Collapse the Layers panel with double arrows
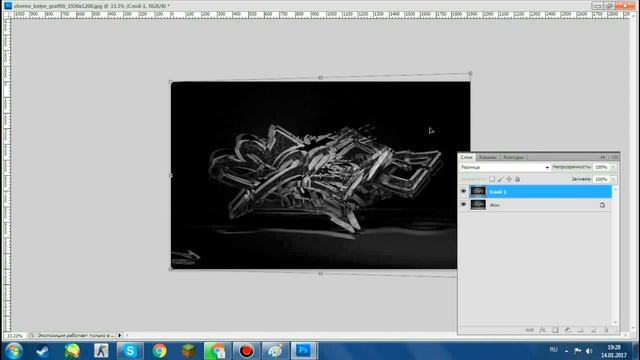 point(603,157)
